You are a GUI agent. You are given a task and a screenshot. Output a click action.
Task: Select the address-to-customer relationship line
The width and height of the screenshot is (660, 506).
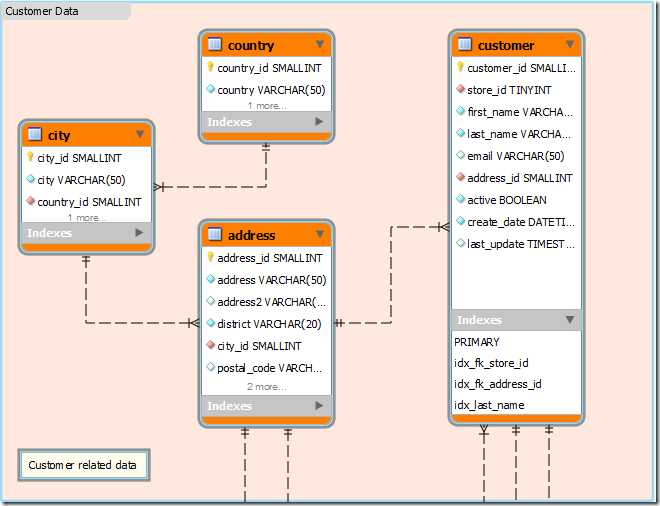[x=391, y=274]
